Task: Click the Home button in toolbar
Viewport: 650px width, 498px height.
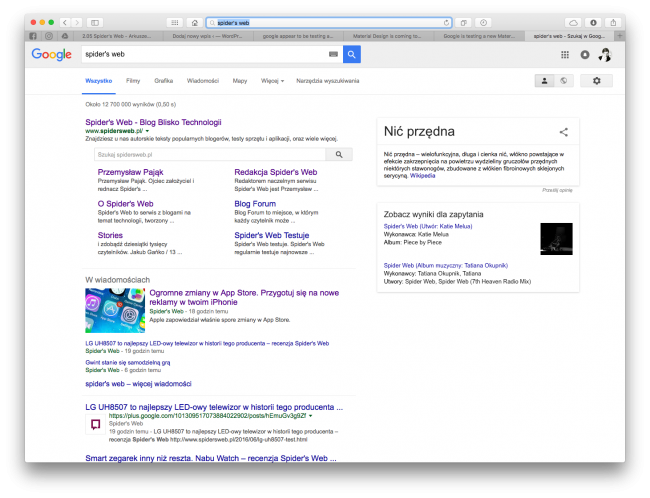Action: [194, 22]
